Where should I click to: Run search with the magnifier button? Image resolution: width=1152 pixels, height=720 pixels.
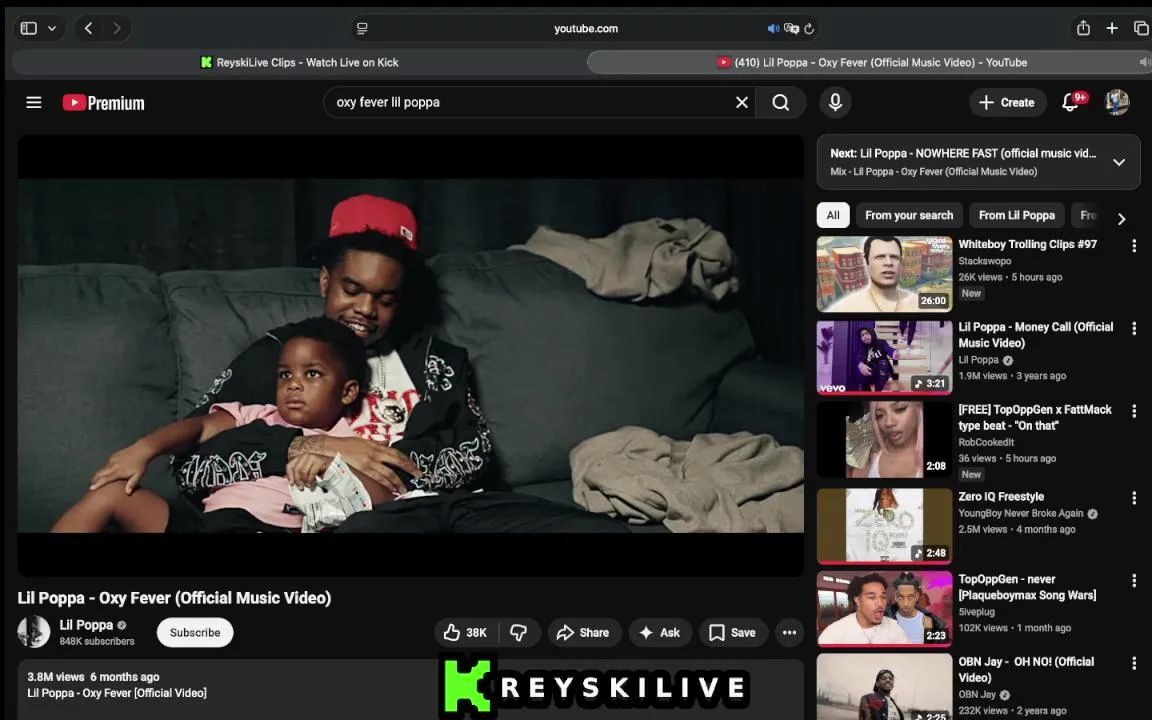(780, 103)
